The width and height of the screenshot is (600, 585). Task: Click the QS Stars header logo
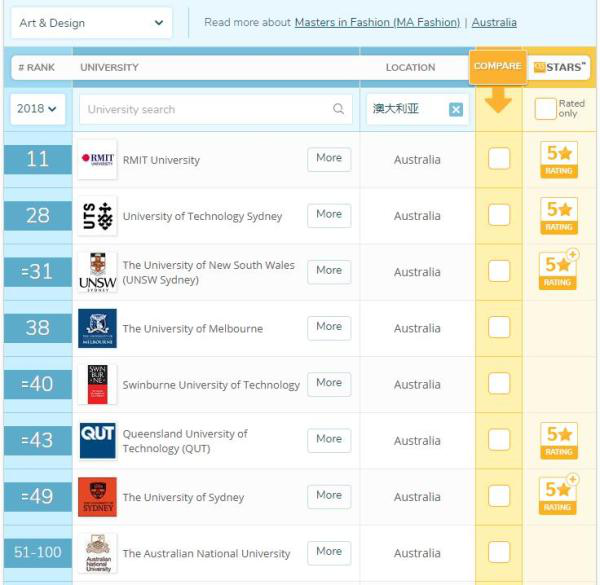coord(559,67)
